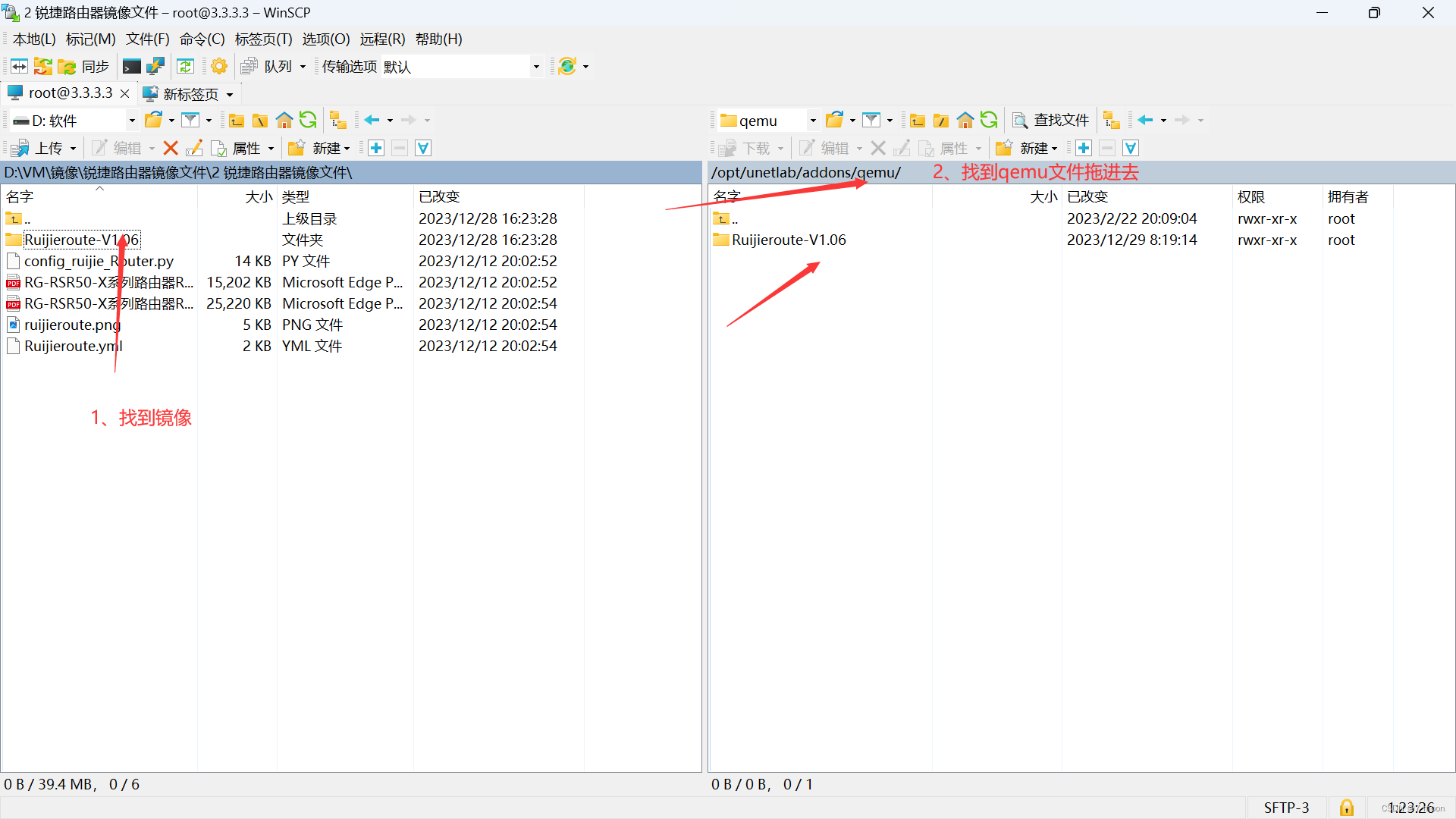Select local folder Ruijieroute-V1.06
Viewport: 1456px width, 819px height.
pyautogui.click(x=81, y=240)
